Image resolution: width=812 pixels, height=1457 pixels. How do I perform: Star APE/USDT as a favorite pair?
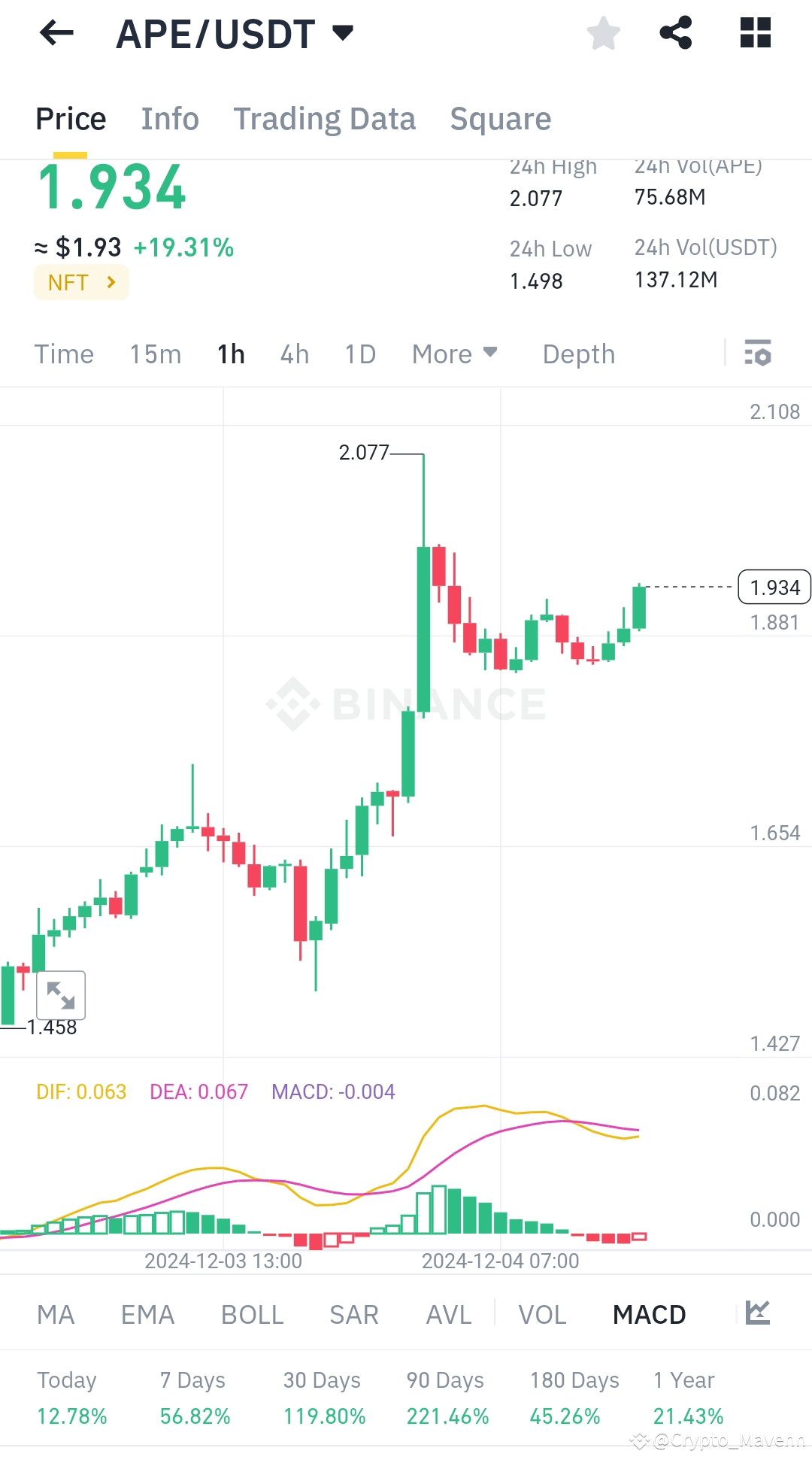tap(603, 33)
